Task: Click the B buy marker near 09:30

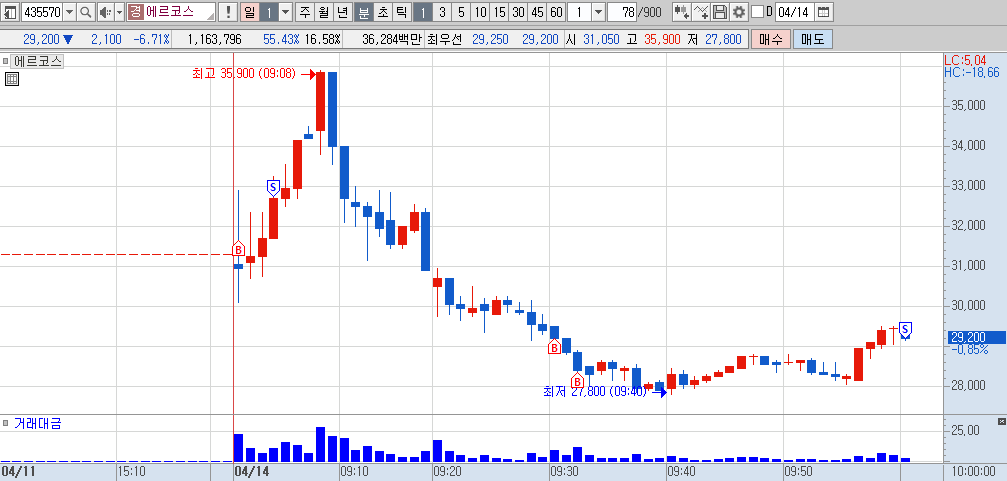Action: click(554, 347)
